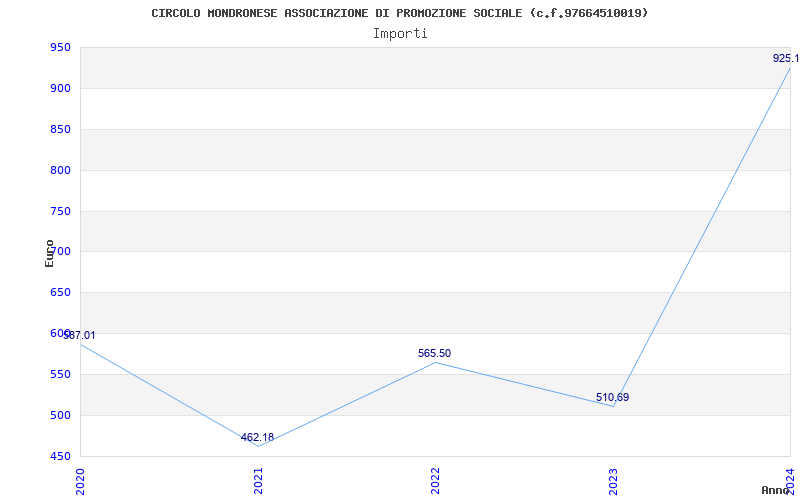This screenshot has width=800, height=500.
Task: Select the 2023 x-axis year label
Action: coord(613,481)
